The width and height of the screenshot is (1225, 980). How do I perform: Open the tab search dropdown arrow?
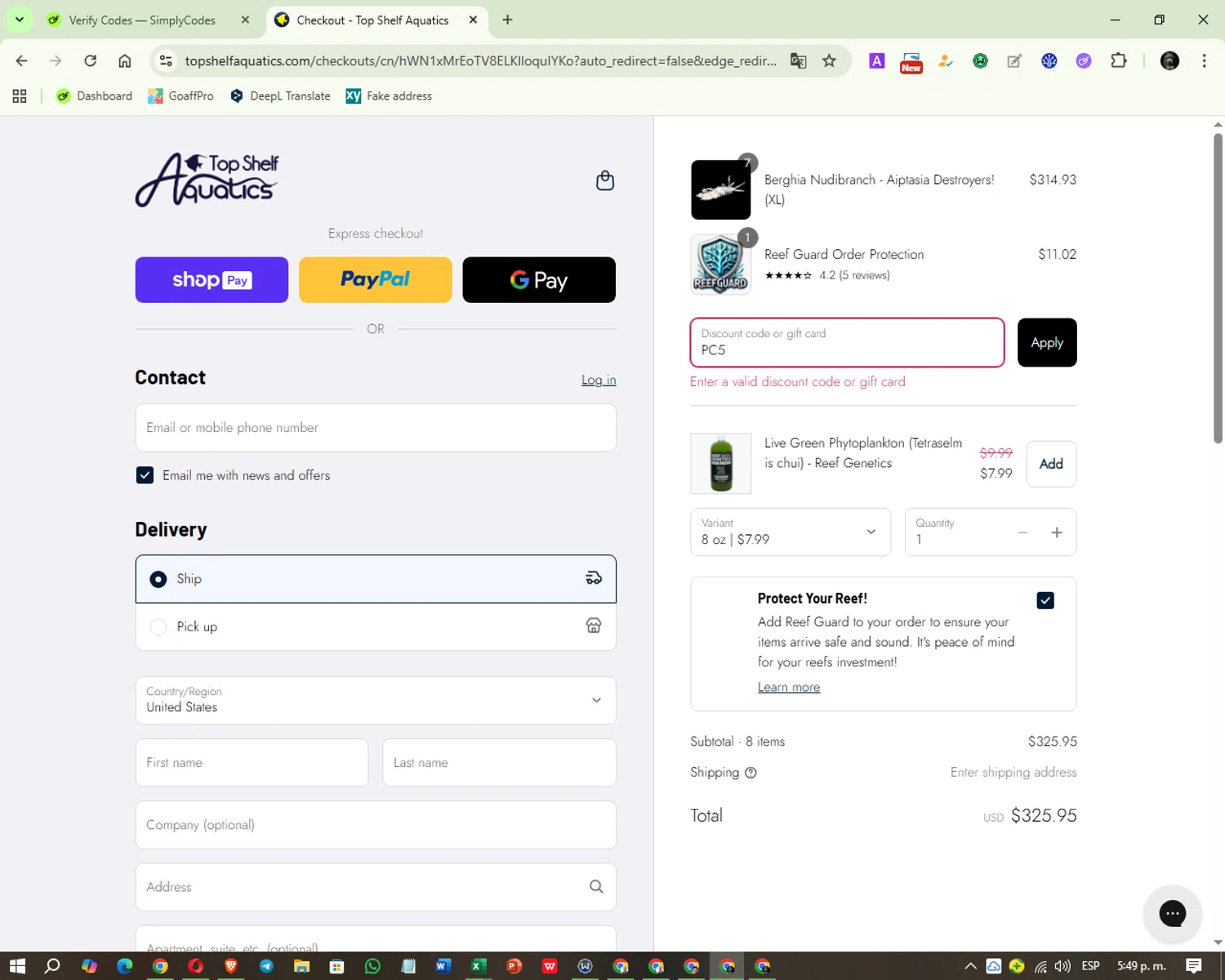click(x=20, y=20)
